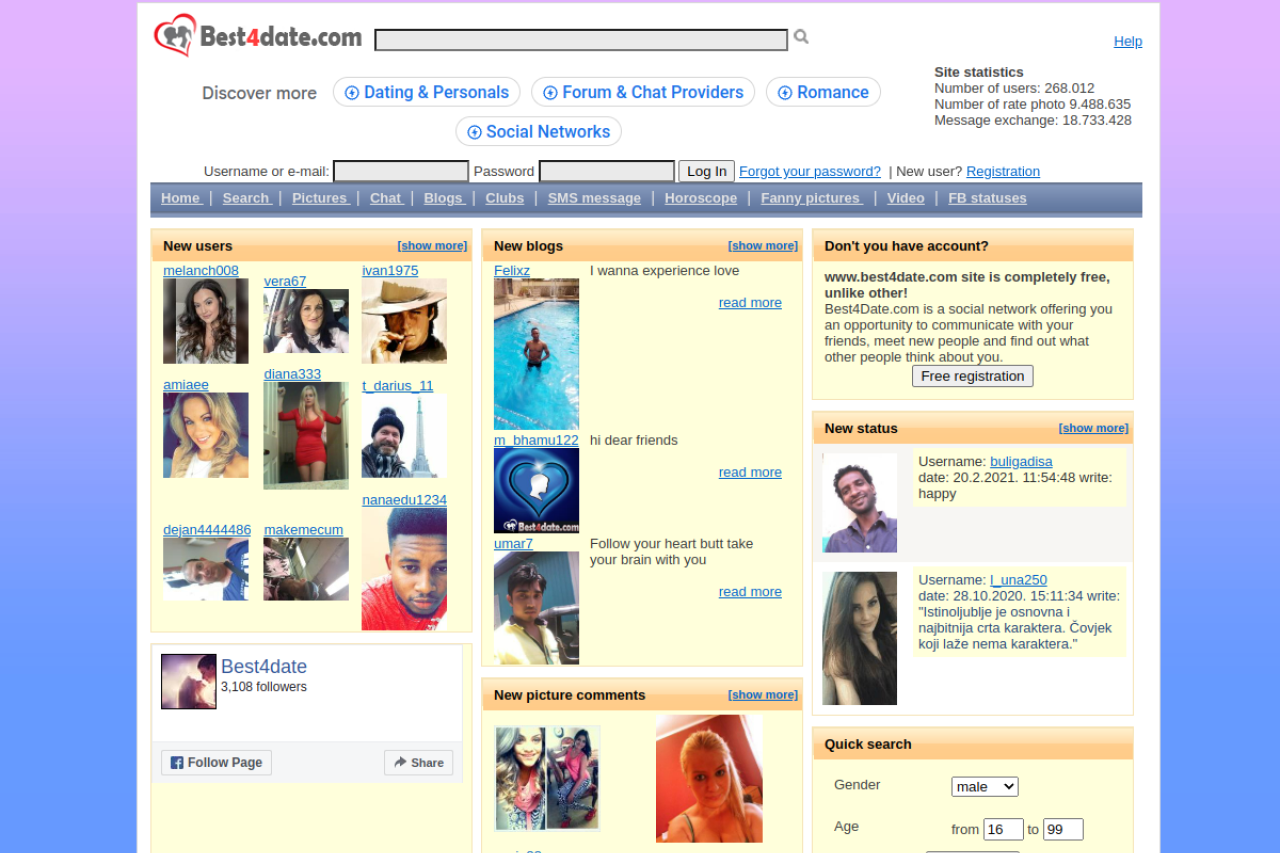The width and height of the screenshot is (1280, 853).
Task: Open makemecum profile photo
Action: [x=306, y=569]
